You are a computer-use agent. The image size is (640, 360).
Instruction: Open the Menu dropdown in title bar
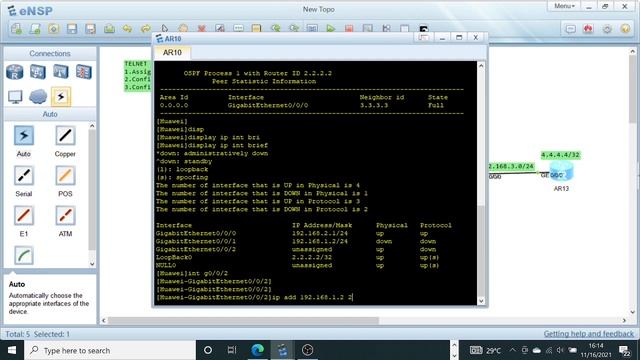(564, 6)
